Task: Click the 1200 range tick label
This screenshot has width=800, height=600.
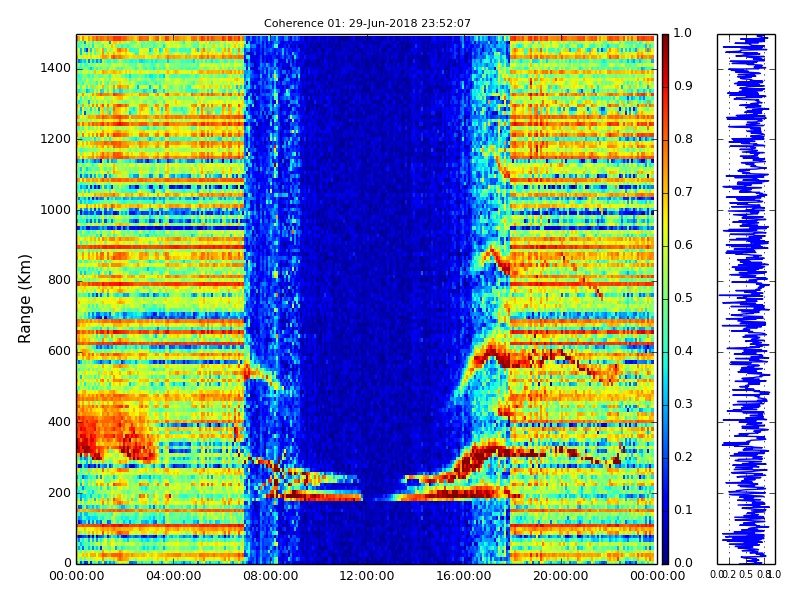Action: pyautogui.click(x=56, y=139)
